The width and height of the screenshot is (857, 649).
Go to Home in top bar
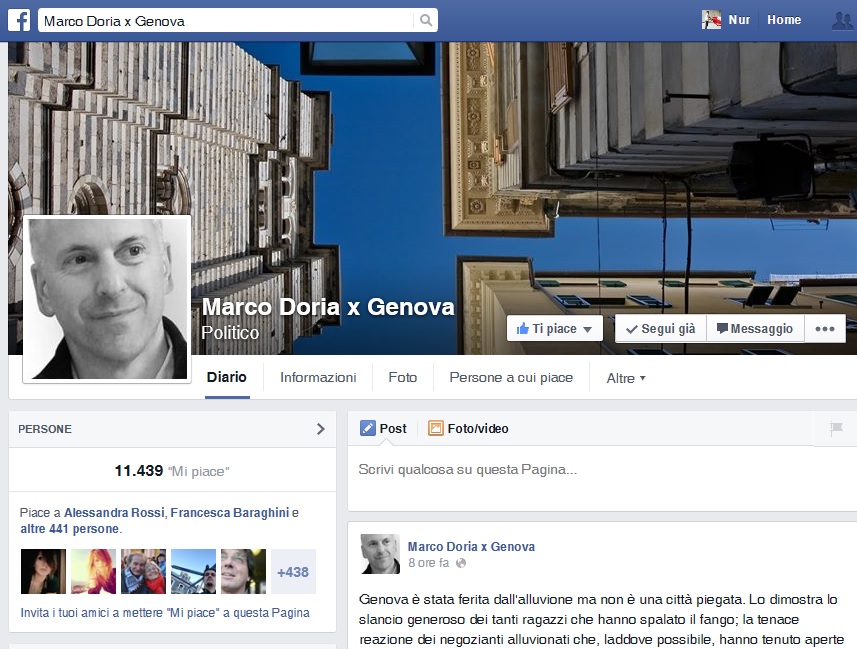(784, 20)
